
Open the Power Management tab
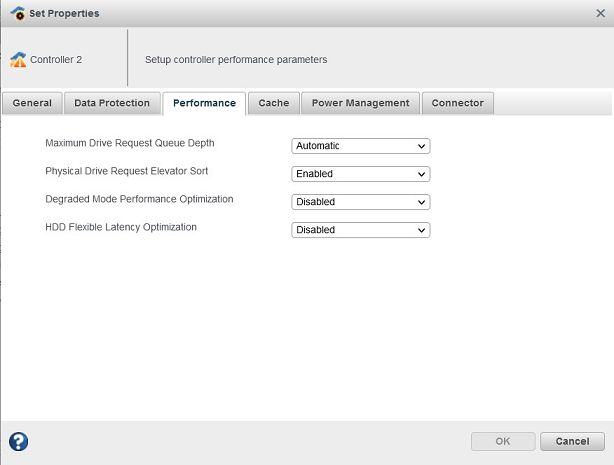[360, 103]
